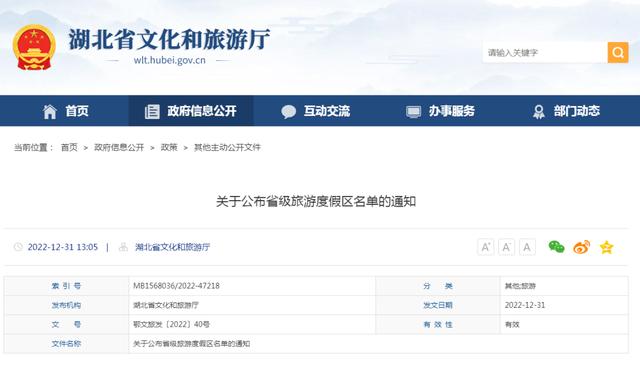The height and width of the screenshot is (367, 640).
Task: Click the speech bubble icon beside 互动交流
Action: 289,111
